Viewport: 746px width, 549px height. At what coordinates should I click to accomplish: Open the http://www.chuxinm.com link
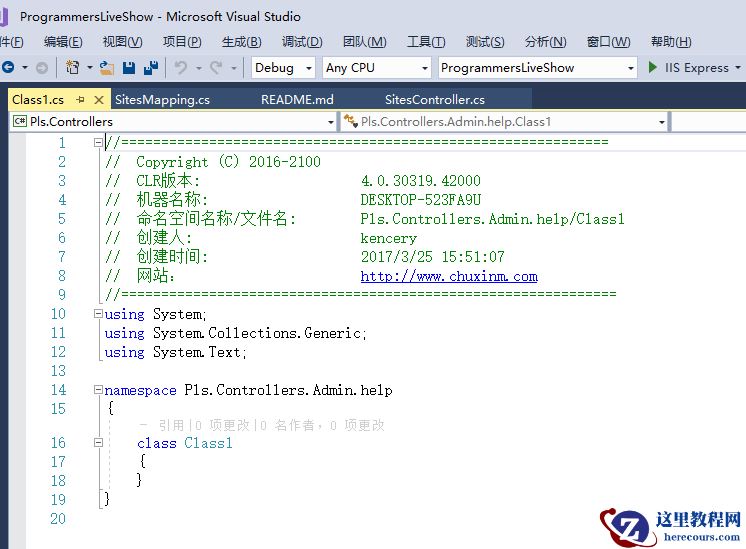(x=449, y=276)
